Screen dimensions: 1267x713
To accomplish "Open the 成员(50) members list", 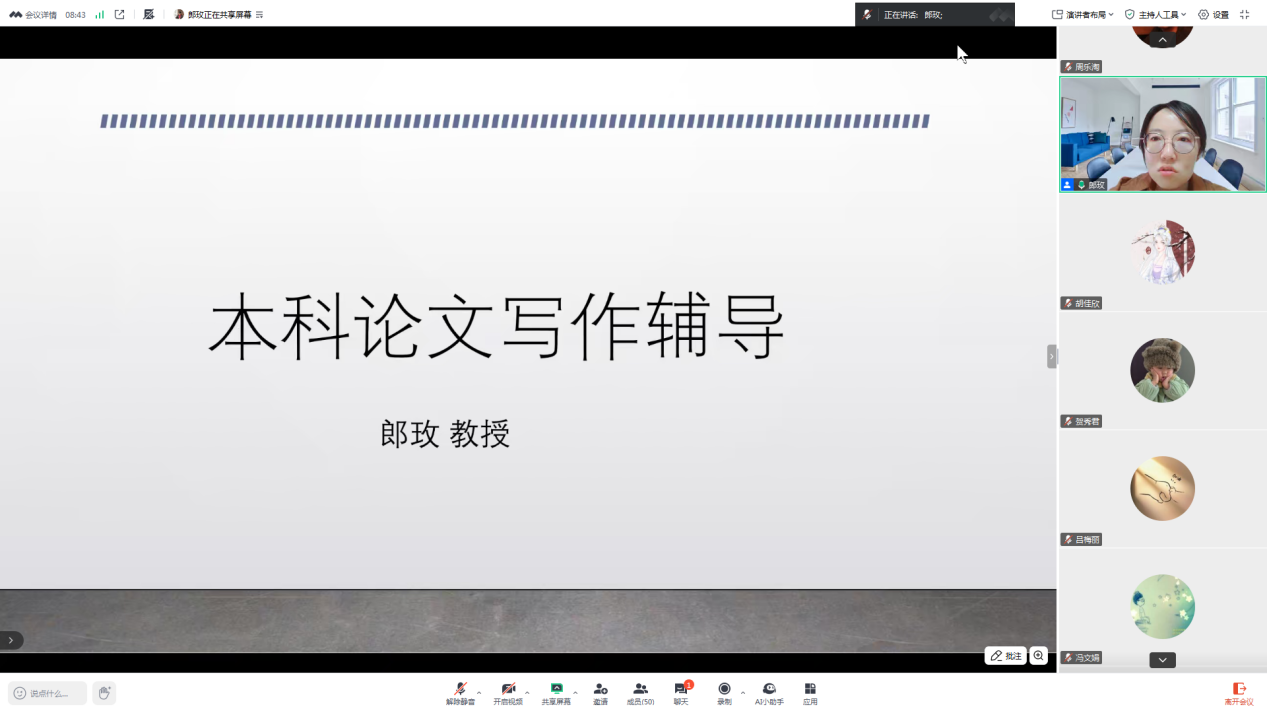I will click(x=640, y=693).
